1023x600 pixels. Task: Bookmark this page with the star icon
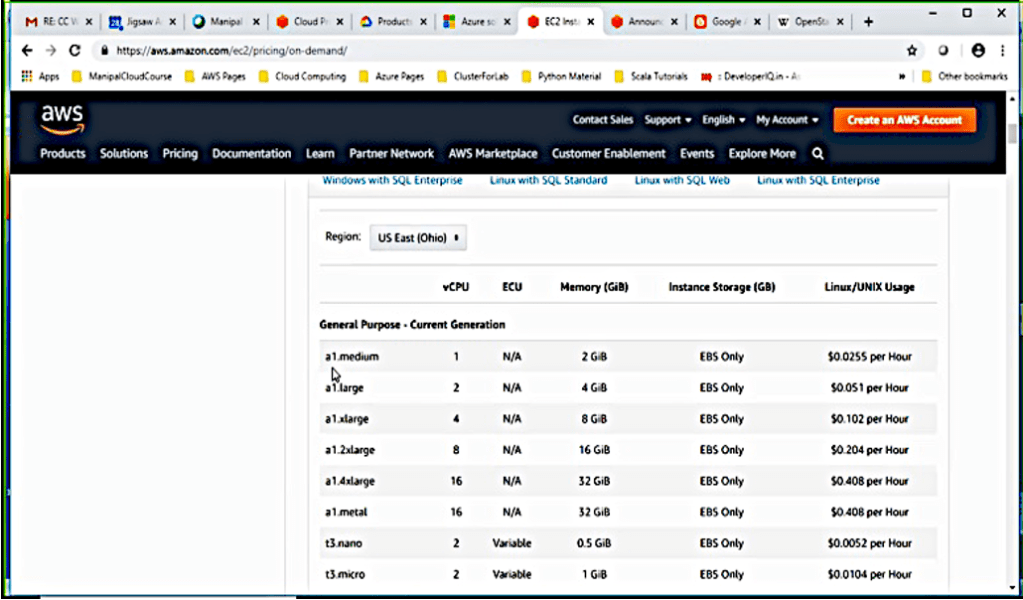click(x=911, y=50)
